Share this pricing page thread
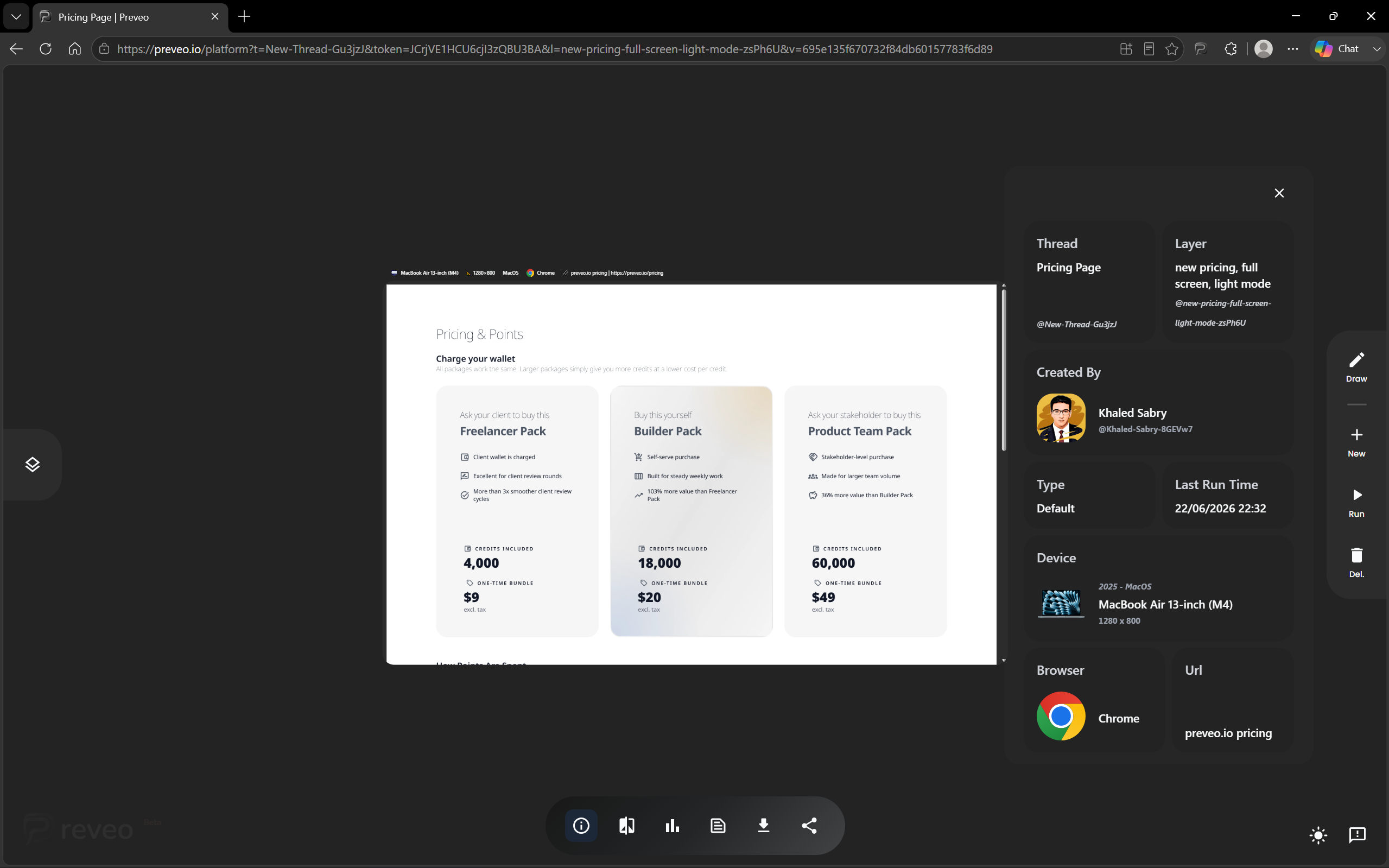 tap(809, 826)
